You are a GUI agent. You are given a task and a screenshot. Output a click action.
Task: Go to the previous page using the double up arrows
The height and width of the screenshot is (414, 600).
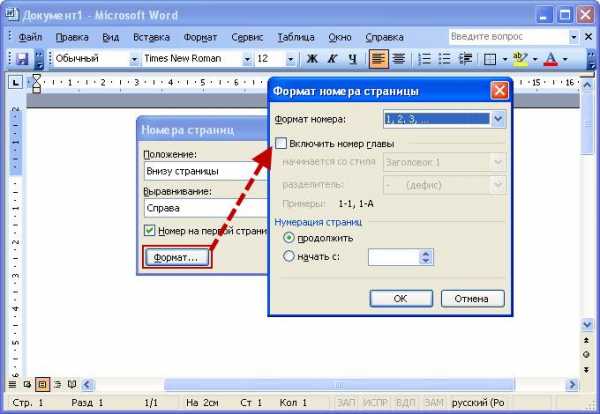(x=586, y=340)
